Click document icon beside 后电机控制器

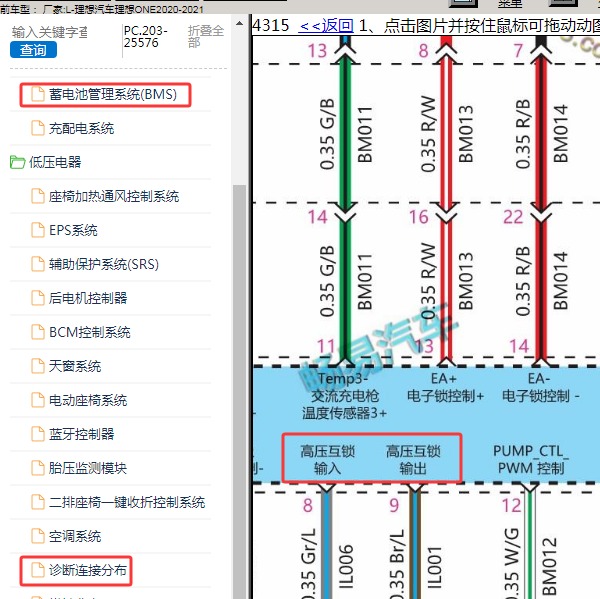(38, 298)
